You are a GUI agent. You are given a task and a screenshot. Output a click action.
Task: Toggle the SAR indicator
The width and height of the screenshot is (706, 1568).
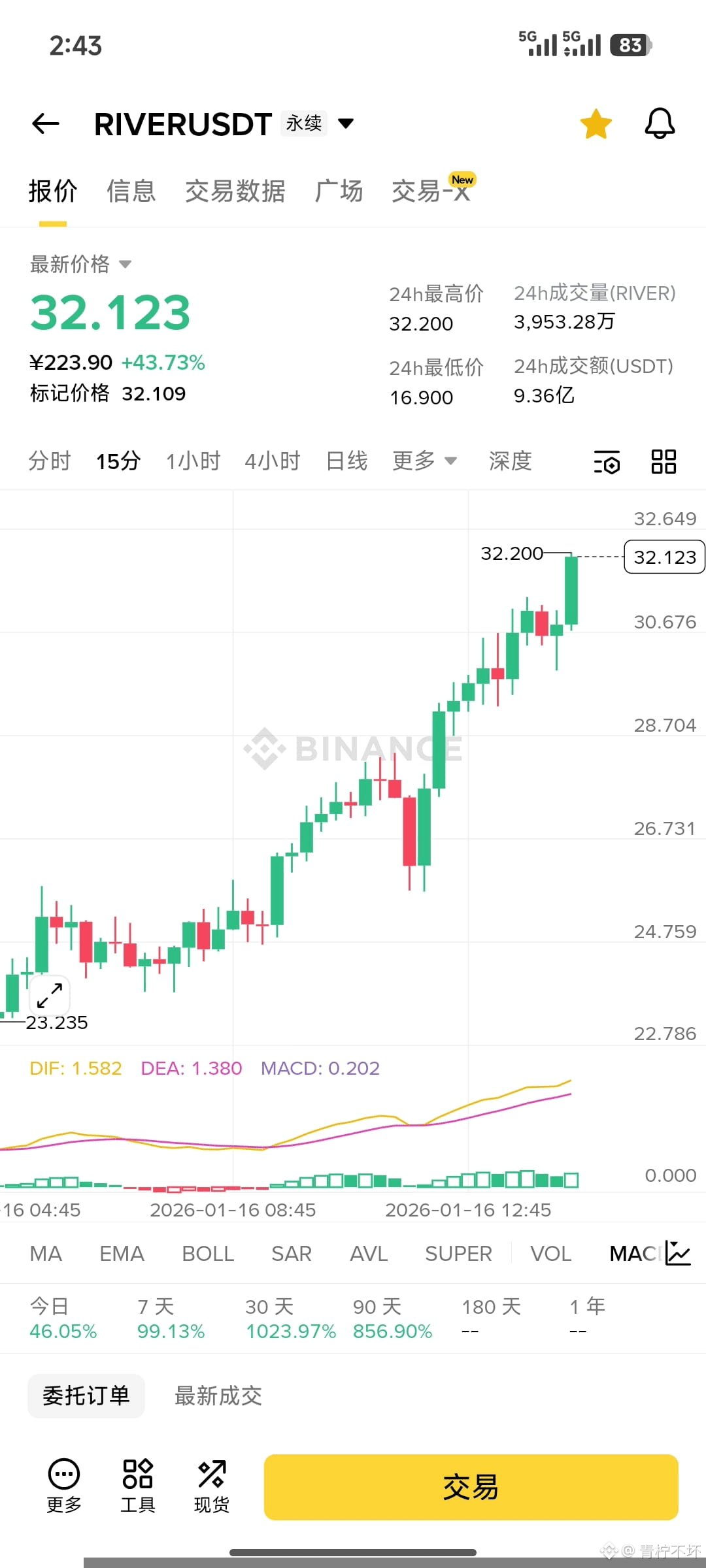[292, 1254]
